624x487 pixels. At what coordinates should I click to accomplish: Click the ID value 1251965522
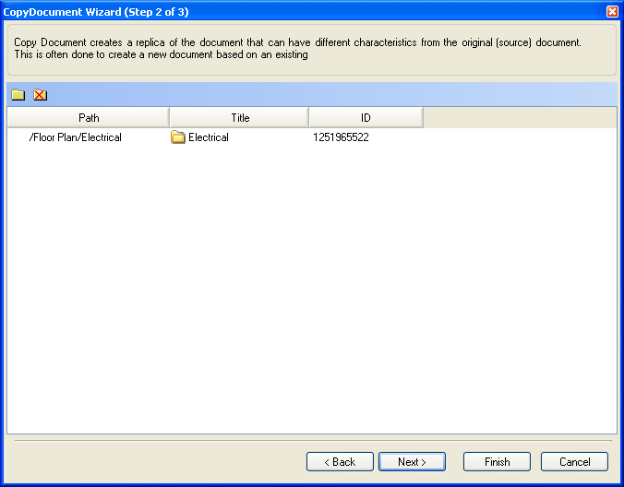(341, 138)
